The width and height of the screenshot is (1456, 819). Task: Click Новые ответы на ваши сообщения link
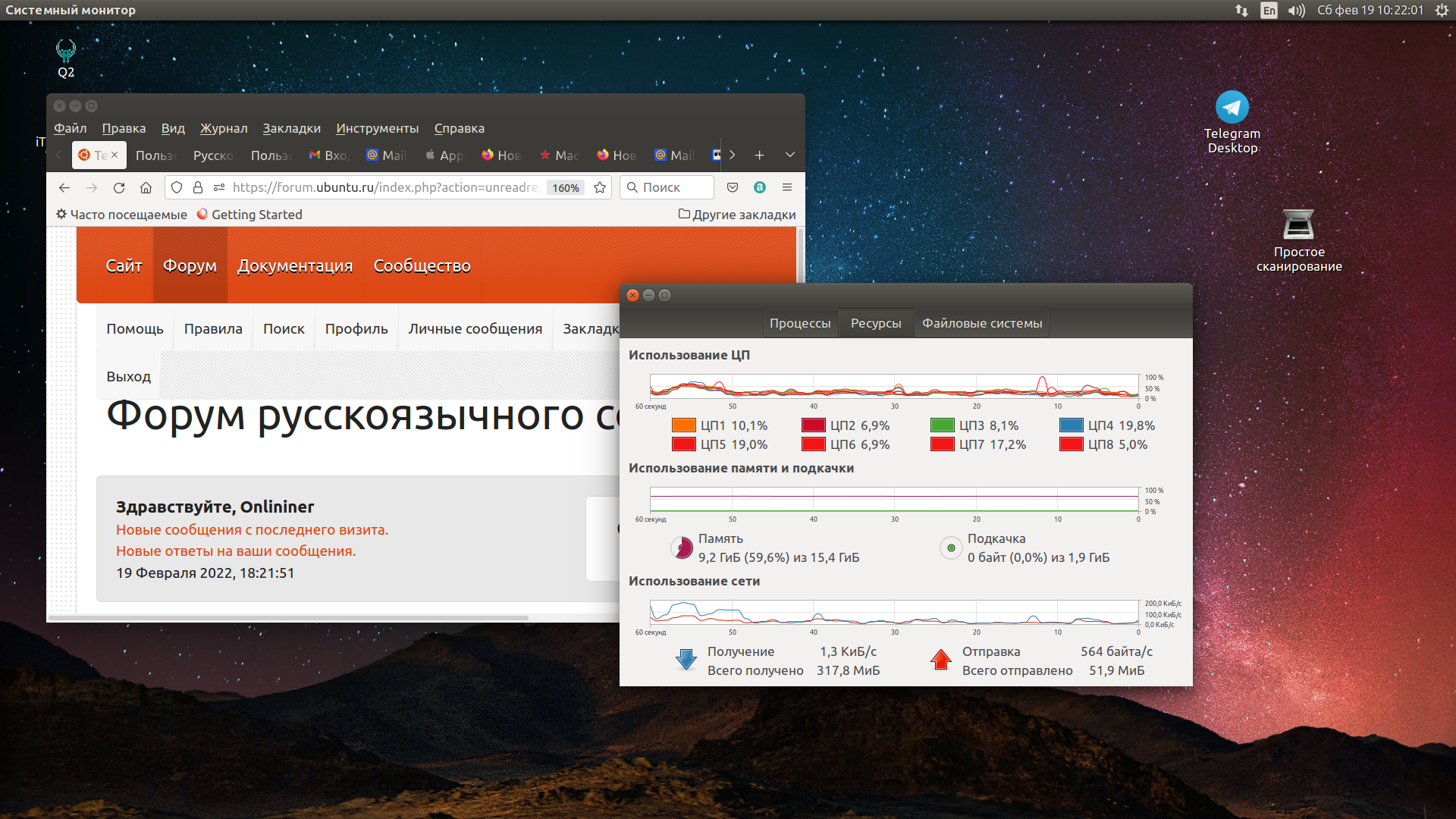(x=236, y=551)
